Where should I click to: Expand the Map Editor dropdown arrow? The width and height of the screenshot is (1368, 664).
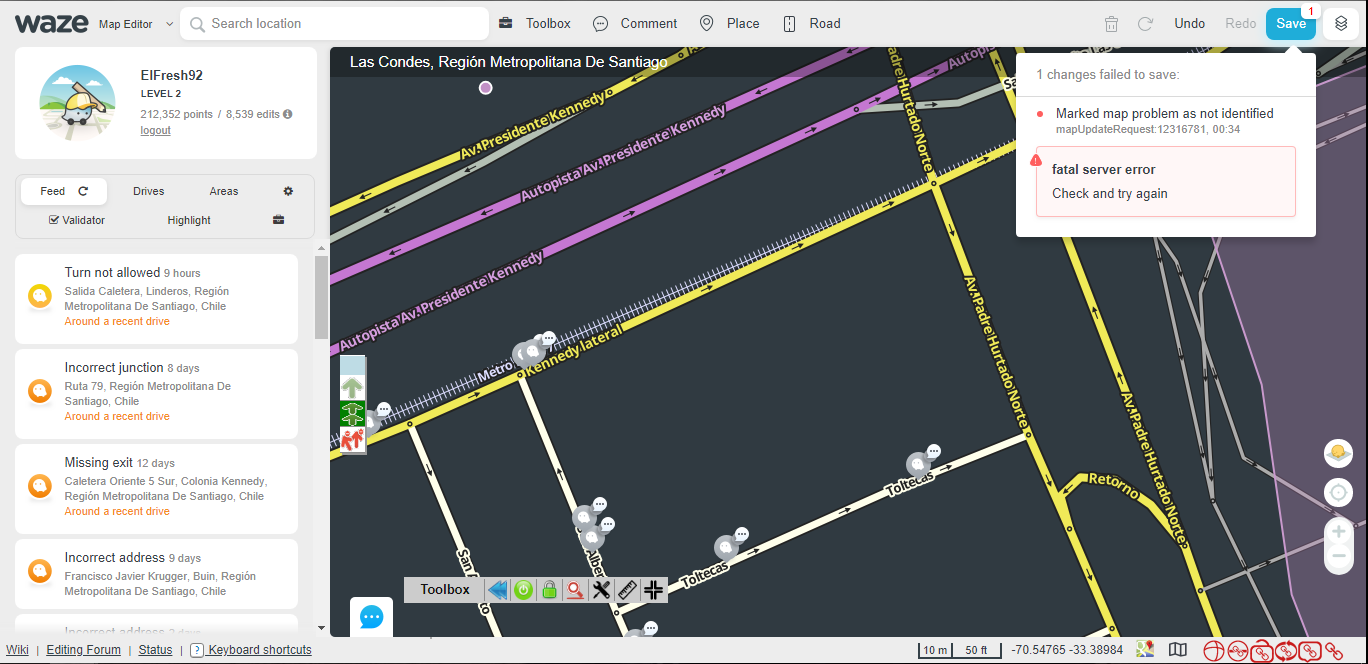[169, 24]
